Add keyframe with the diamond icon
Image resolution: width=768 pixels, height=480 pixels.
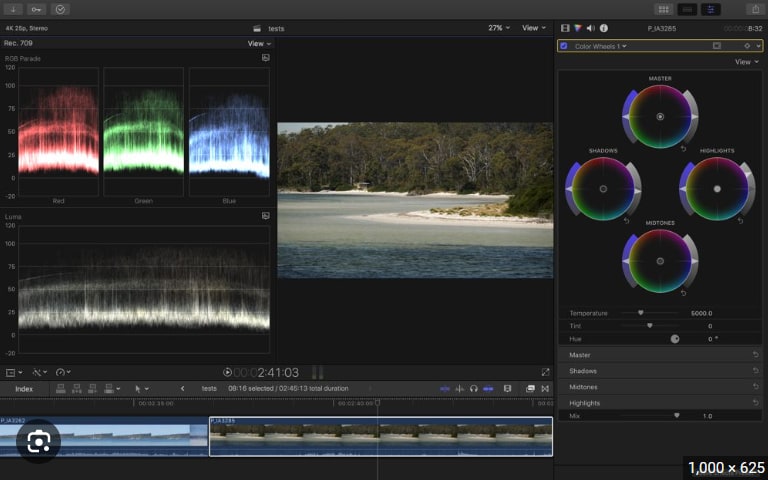pos(747,46)
